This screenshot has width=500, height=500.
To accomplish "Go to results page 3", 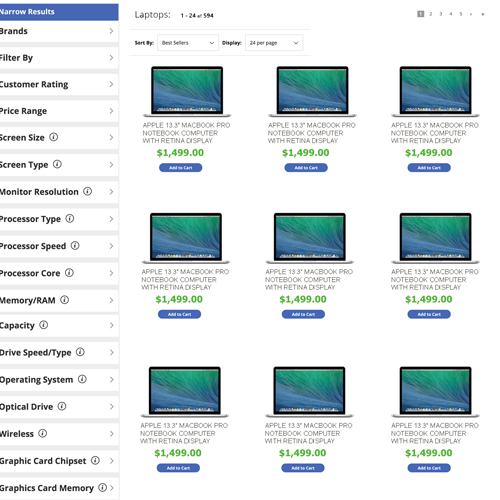I will point(441,14).
